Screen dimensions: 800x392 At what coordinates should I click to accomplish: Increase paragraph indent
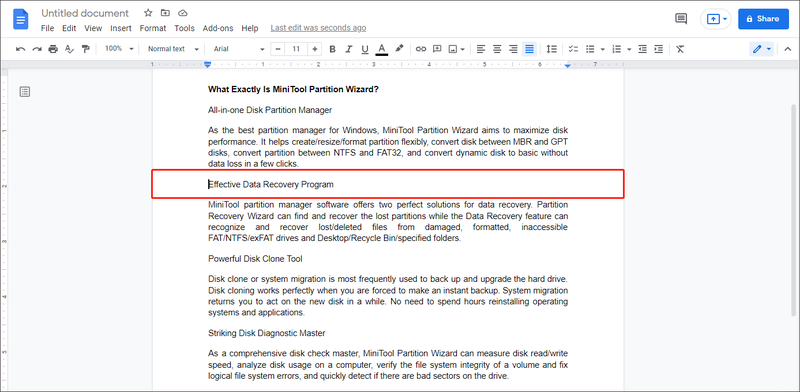coord(659,49)
